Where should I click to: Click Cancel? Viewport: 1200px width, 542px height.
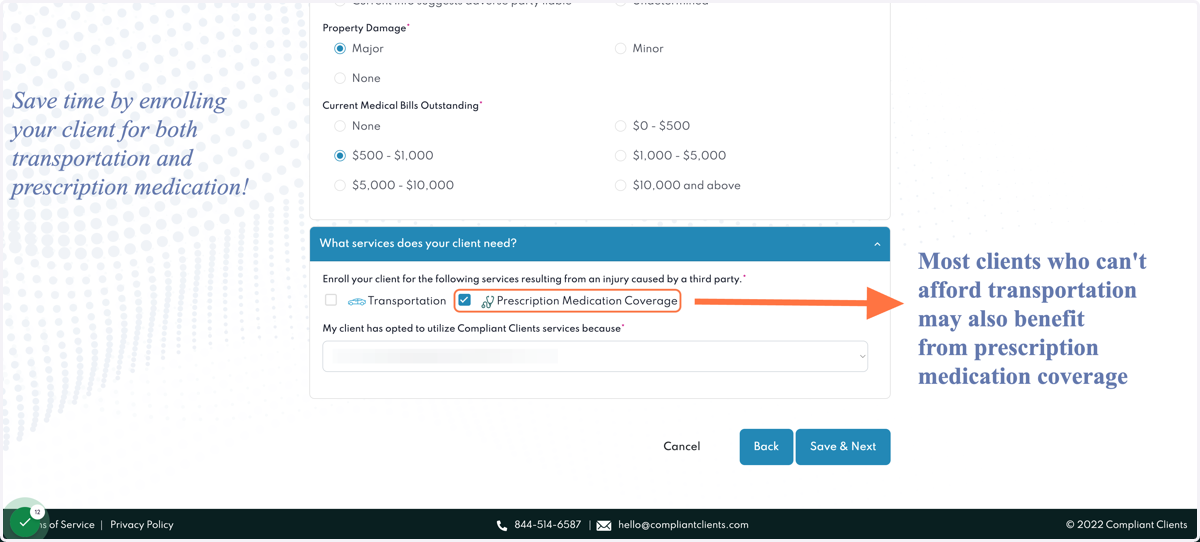(x=682, y=447)
